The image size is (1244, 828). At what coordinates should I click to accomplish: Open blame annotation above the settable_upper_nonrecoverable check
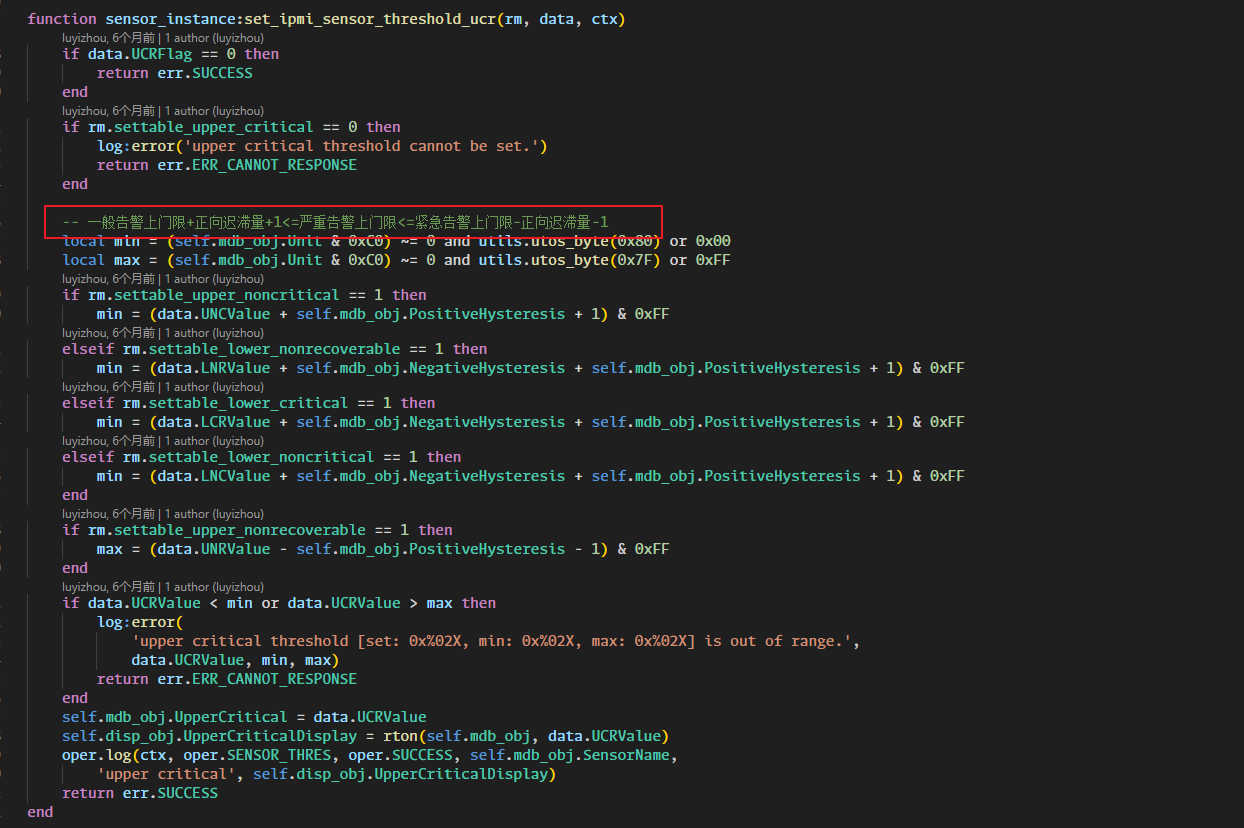(162, 513)
